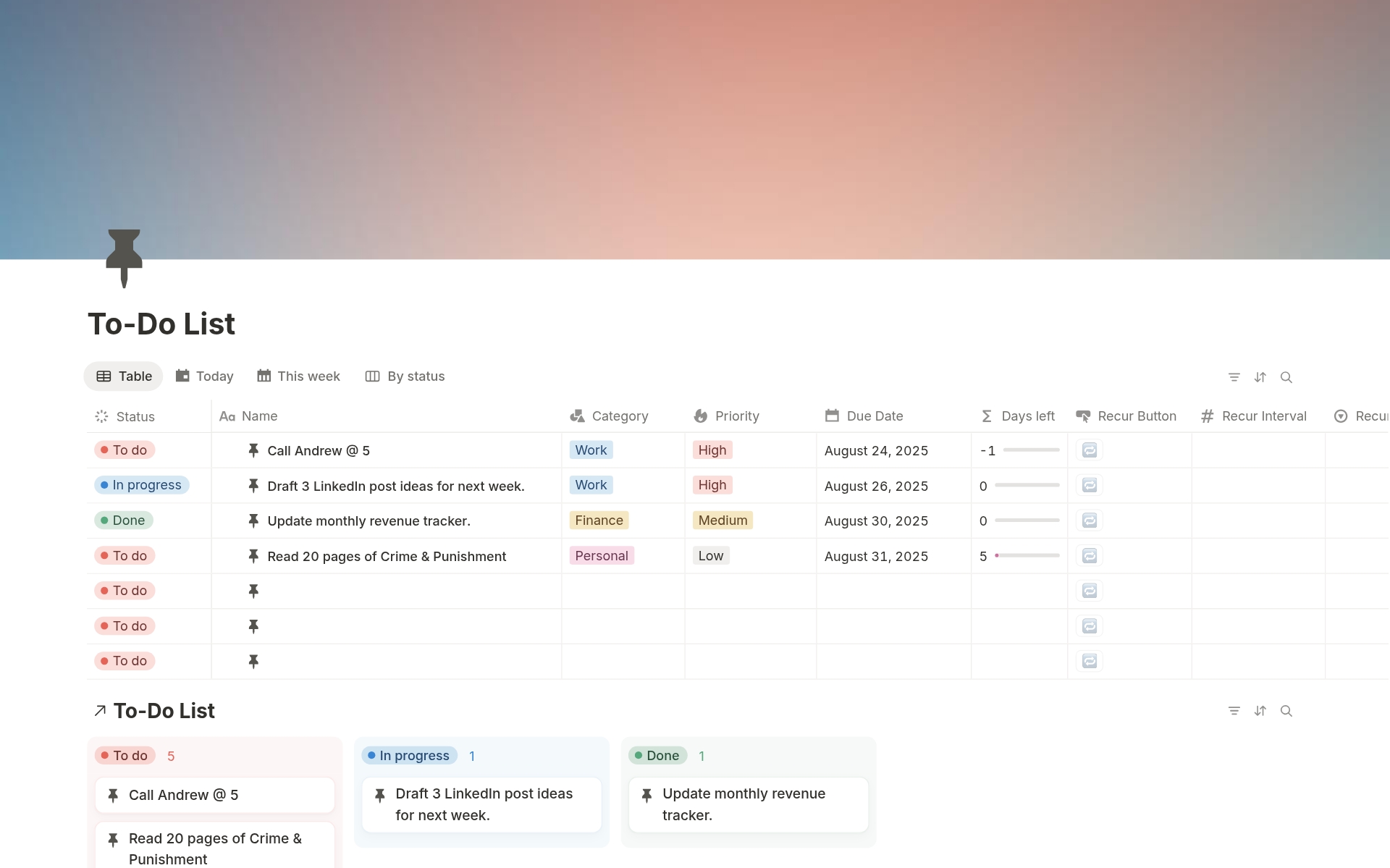Click the days left progress bar for August 31
This screenshot has width=1390, height=868.
(x=1027, y=556)
